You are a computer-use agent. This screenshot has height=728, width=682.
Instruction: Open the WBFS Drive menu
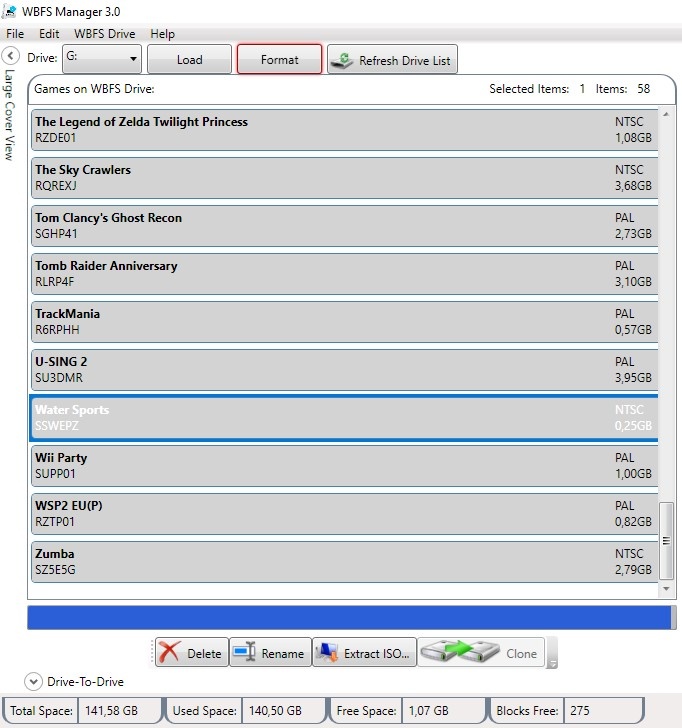(x=104, y=33)
